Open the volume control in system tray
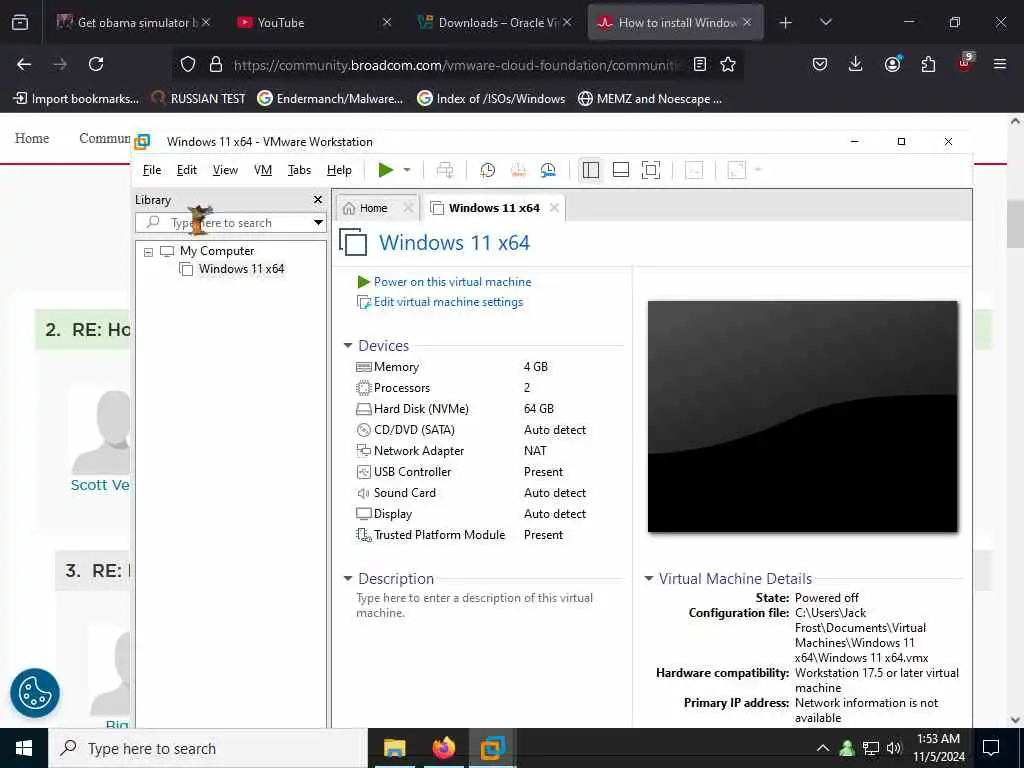Viewport: 1024px width, 768px height. 894,748
